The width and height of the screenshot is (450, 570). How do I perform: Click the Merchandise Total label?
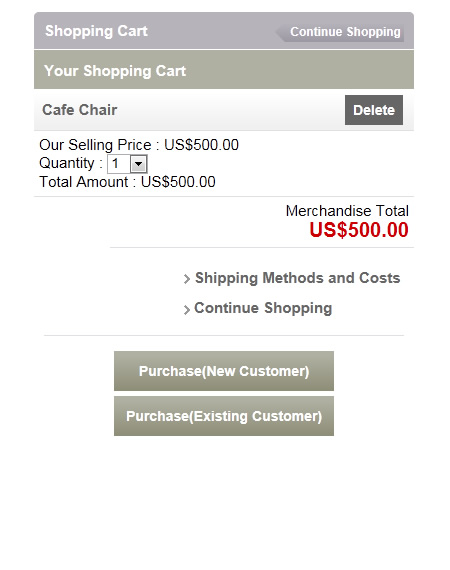pos(347,211)
